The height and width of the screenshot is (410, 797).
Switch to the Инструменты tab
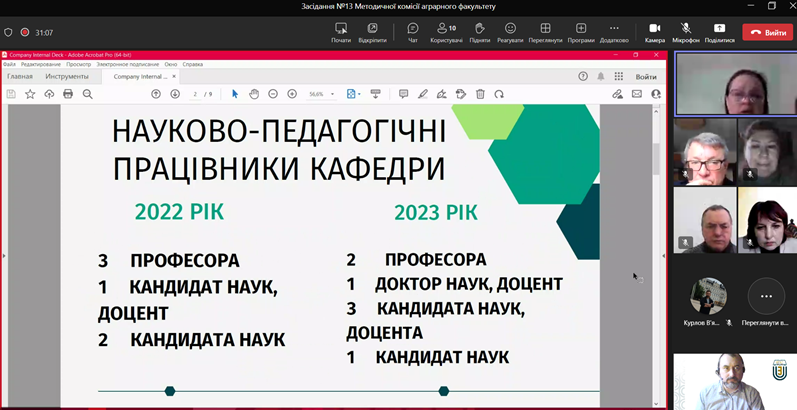pos(66,76)
